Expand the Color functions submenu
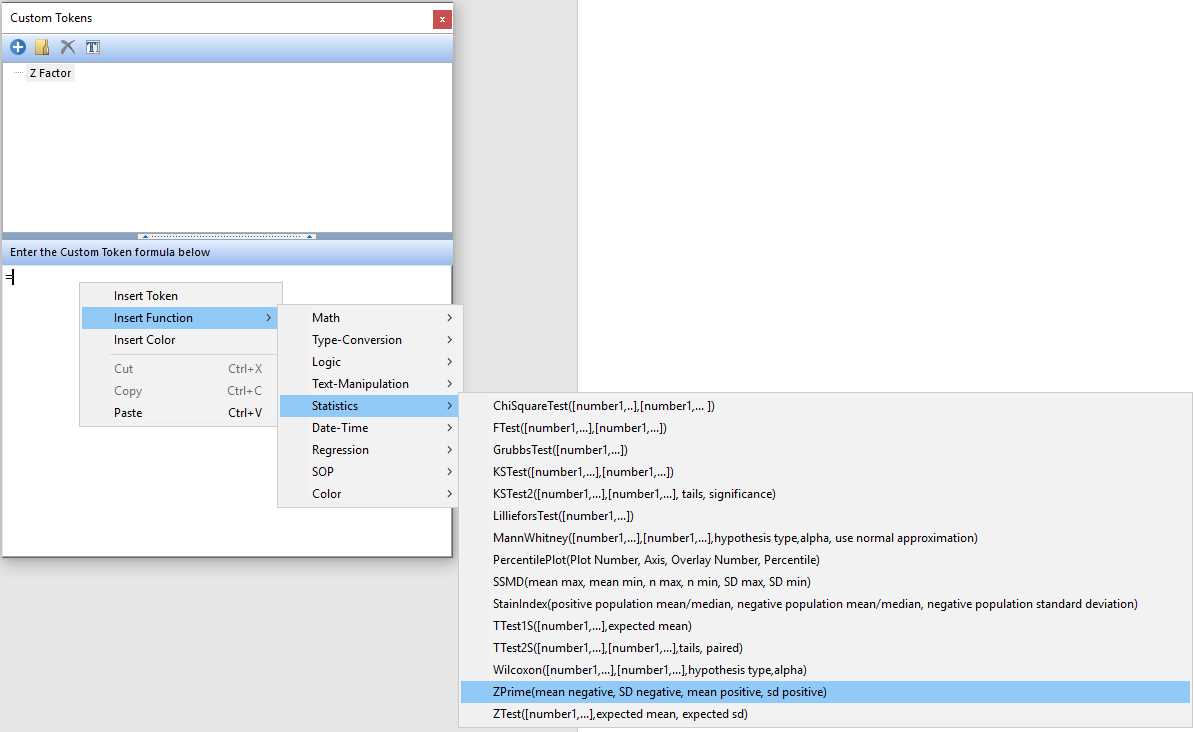Image resolution: width=1194 pixels, height=732 pixels. (370, 494)
